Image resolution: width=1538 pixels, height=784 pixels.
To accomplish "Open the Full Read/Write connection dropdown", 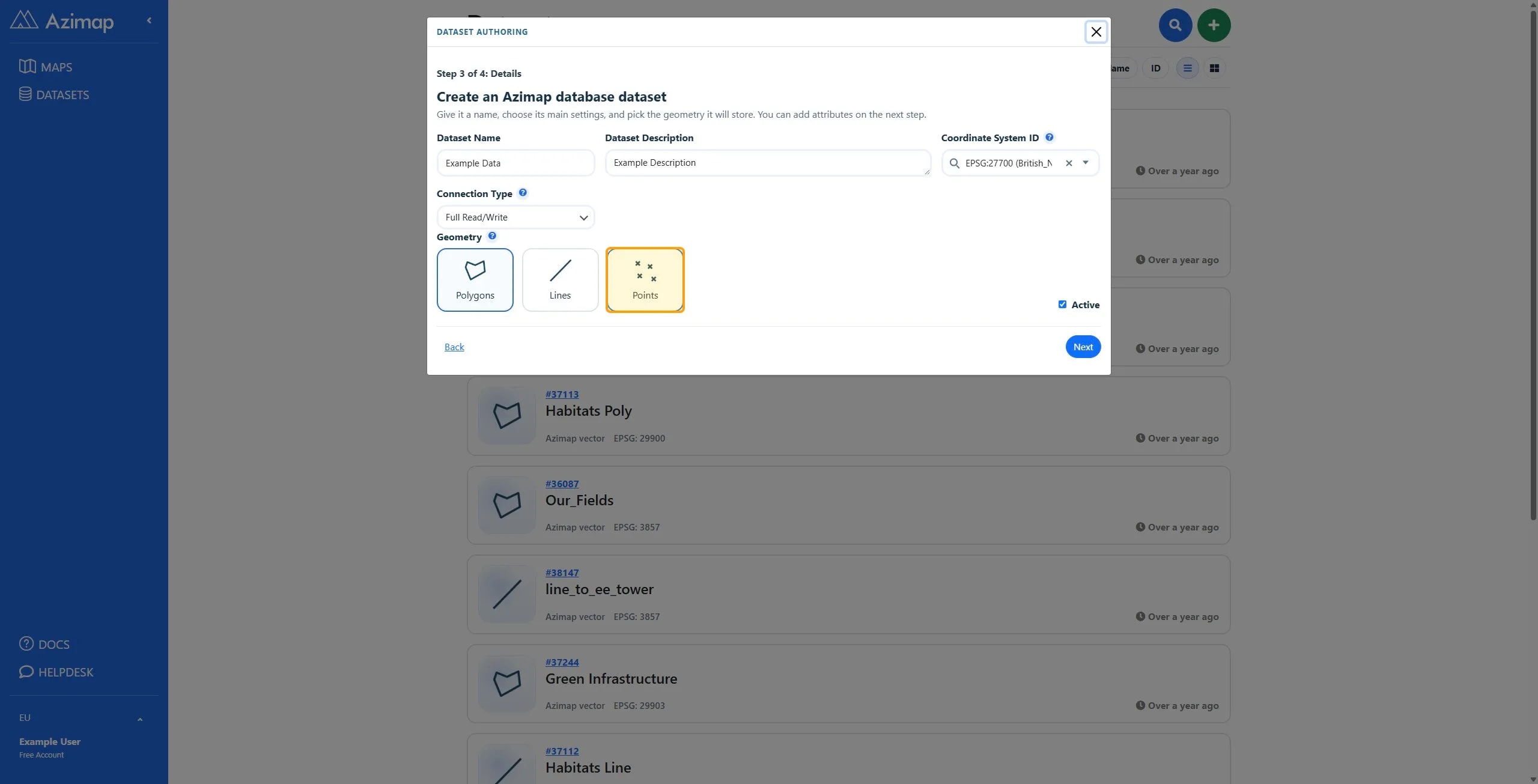I will tap(515, 217).
